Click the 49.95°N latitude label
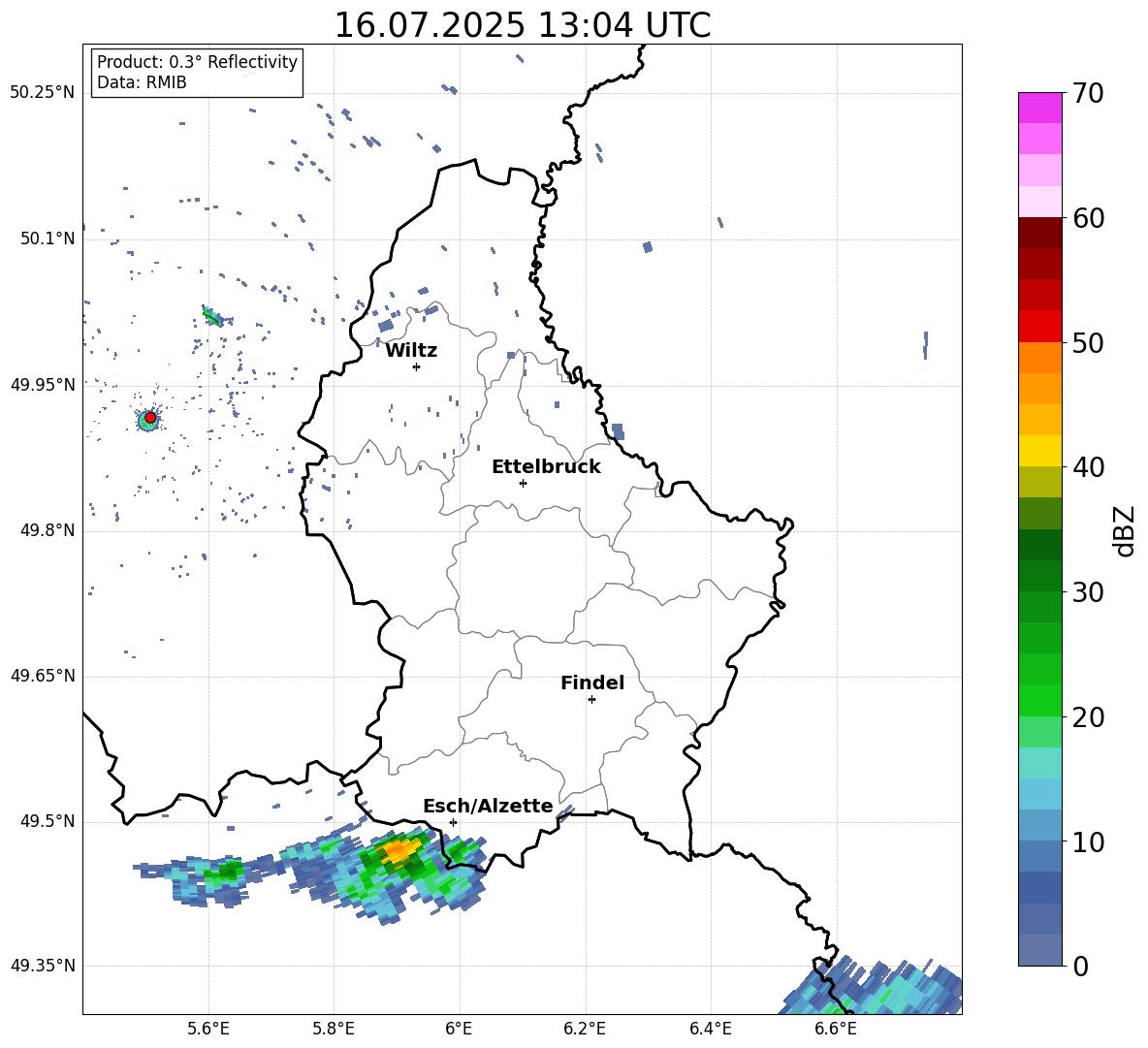The height and width of the screenshot is (1048, 1148). click(x=43, y=384)
